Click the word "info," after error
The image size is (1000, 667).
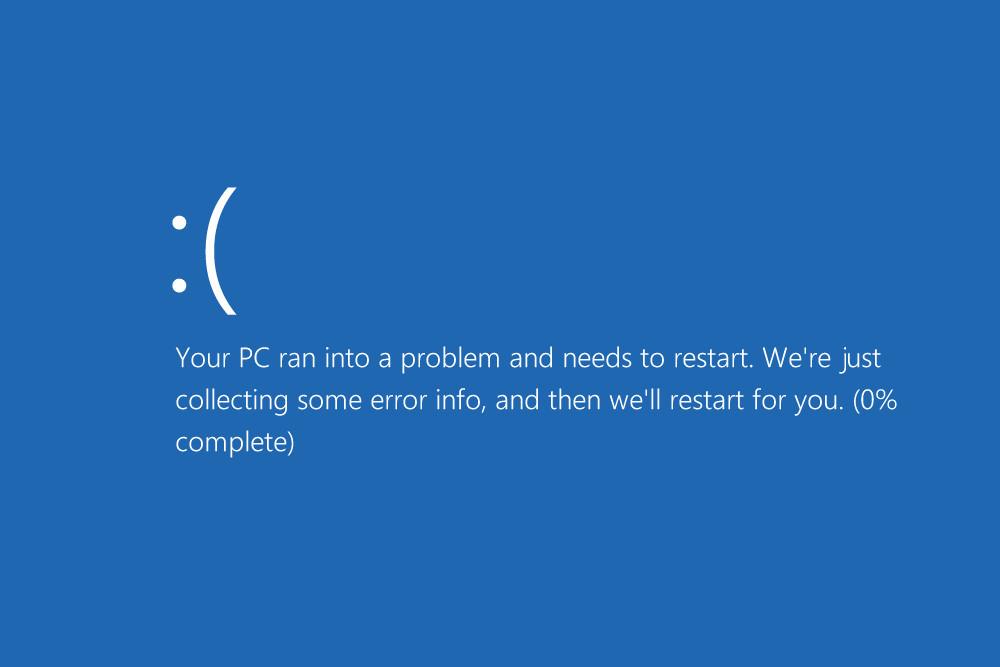point(463,401)
